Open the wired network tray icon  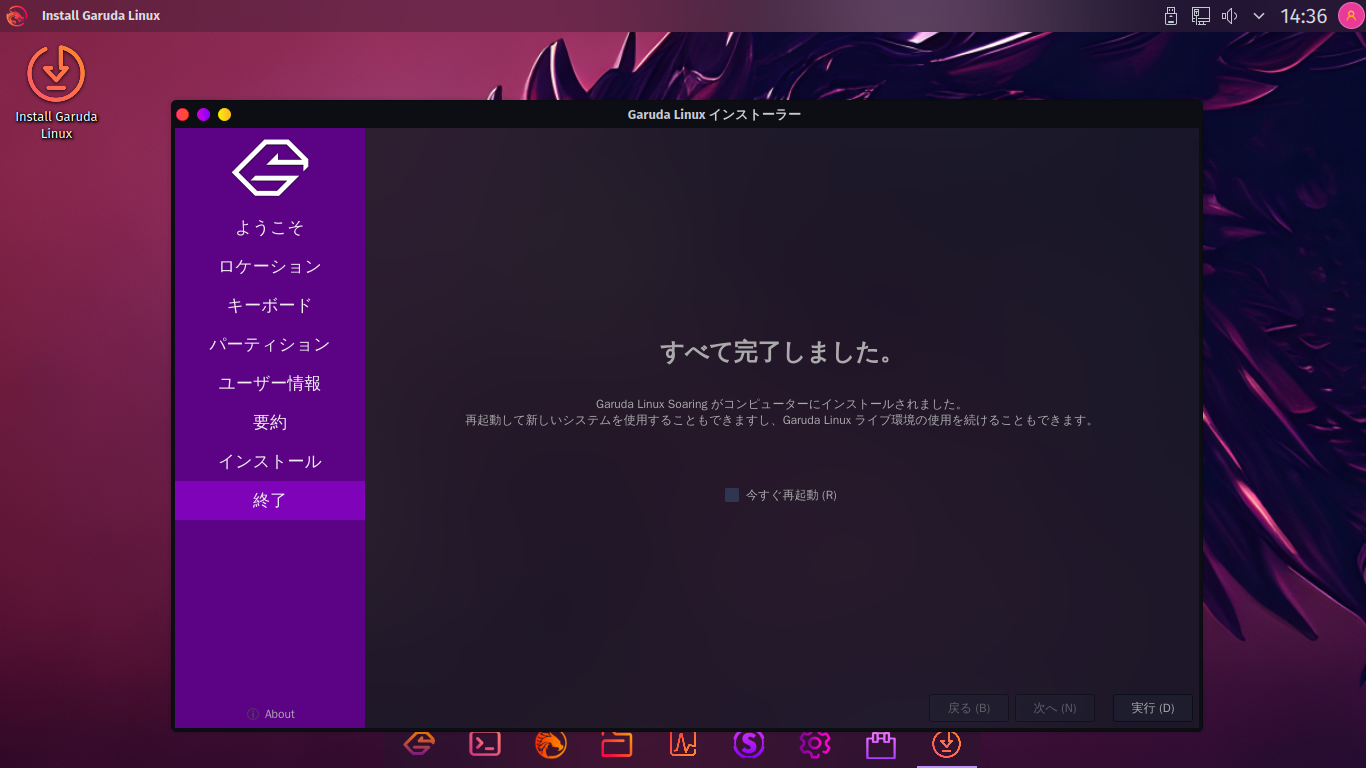[1201, 16]
